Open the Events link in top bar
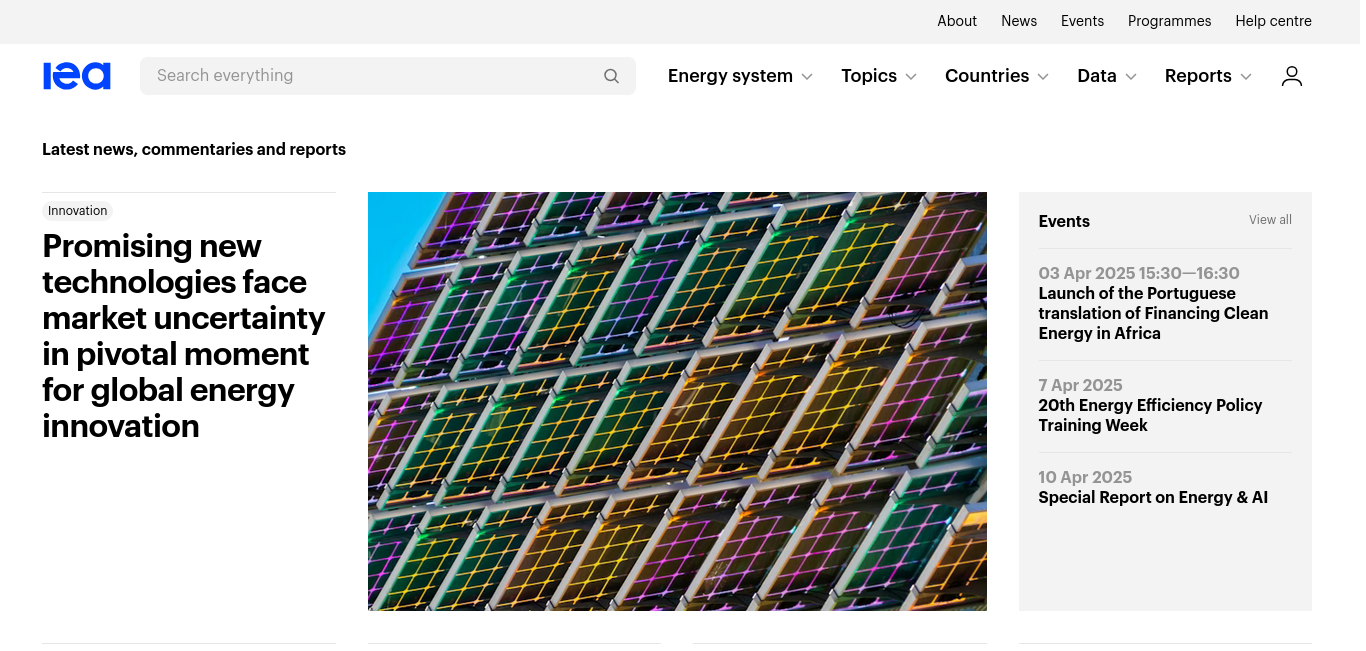Image resolution: width=1366 pixels, height=651 pixels. point(1082,21)
